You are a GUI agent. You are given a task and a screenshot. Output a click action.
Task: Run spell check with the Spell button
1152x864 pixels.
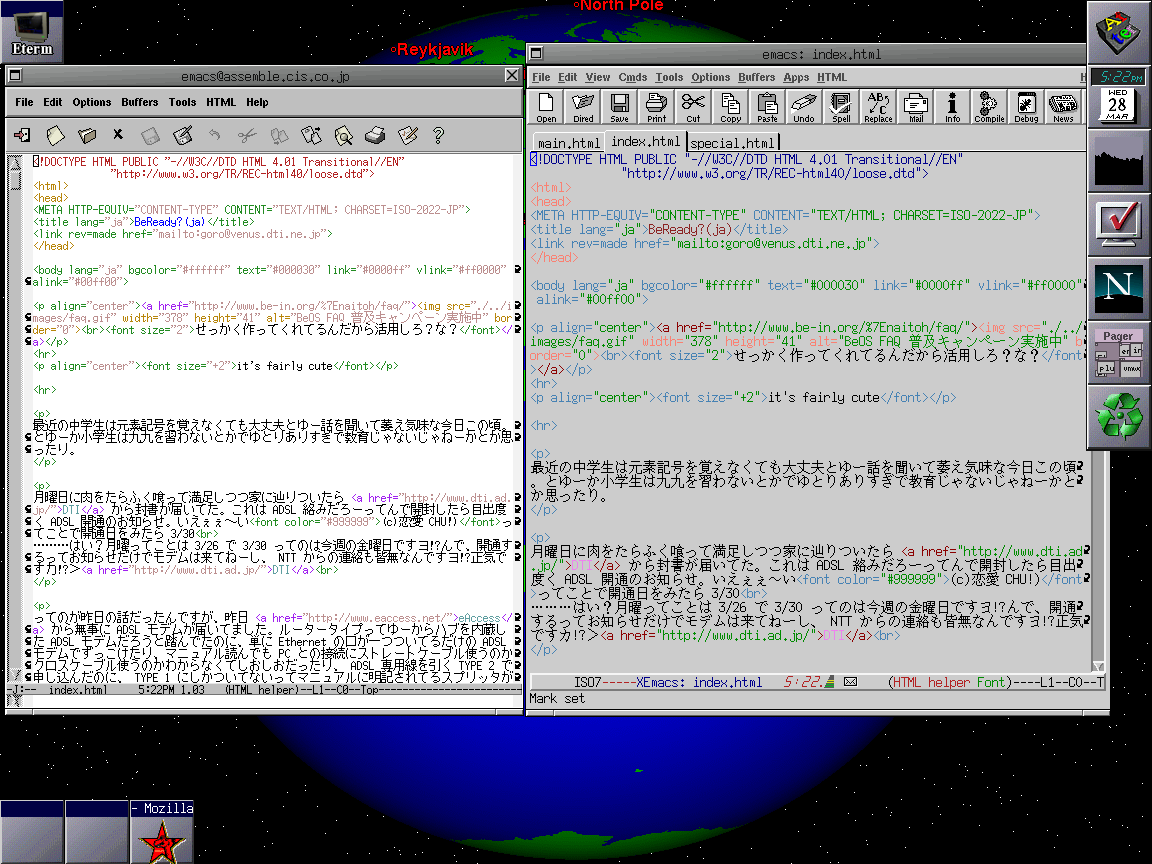tap(841, 106)
